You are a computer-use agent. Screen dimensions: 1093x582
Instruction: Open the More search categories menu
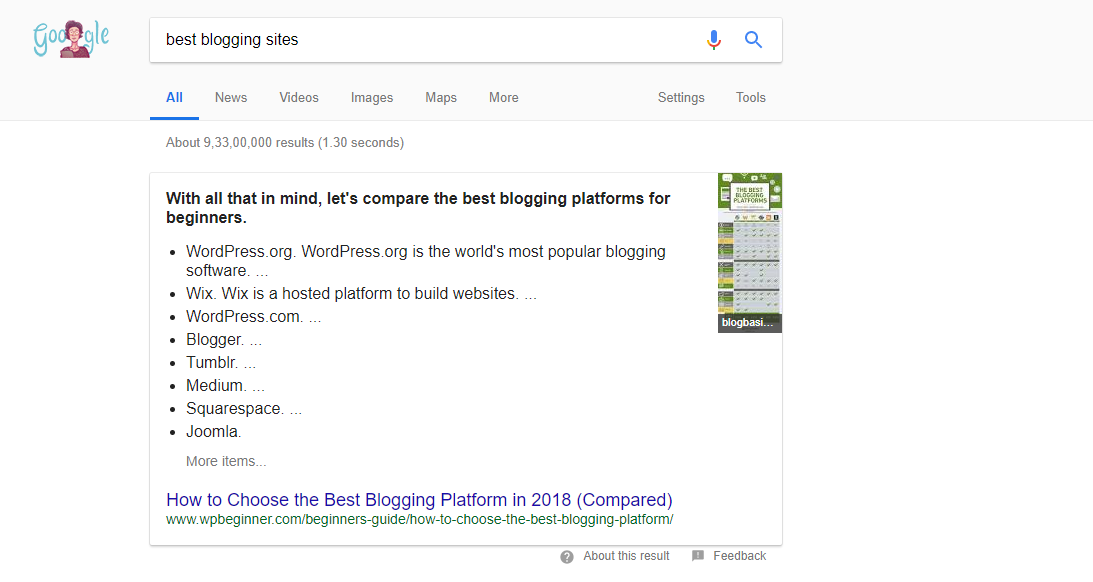tap(503, 98)
